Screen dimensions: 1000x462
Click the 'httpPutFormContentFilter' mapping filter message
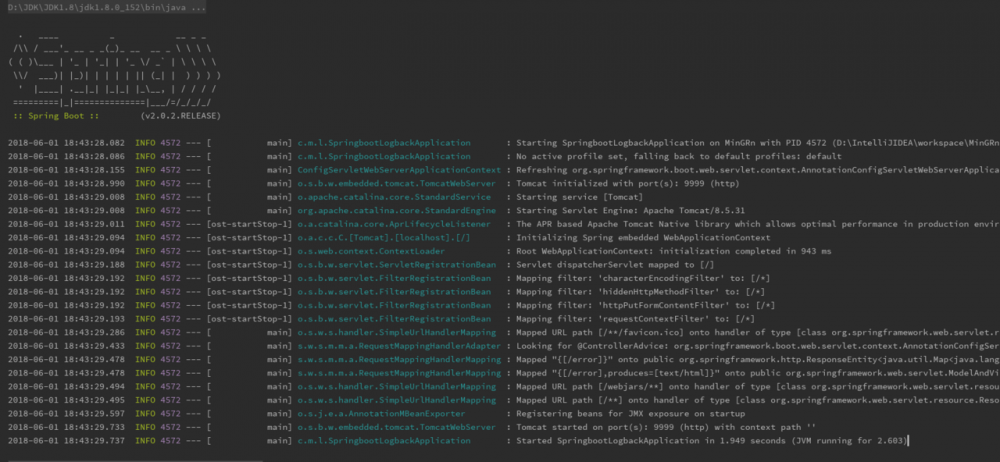pos(645,305)
